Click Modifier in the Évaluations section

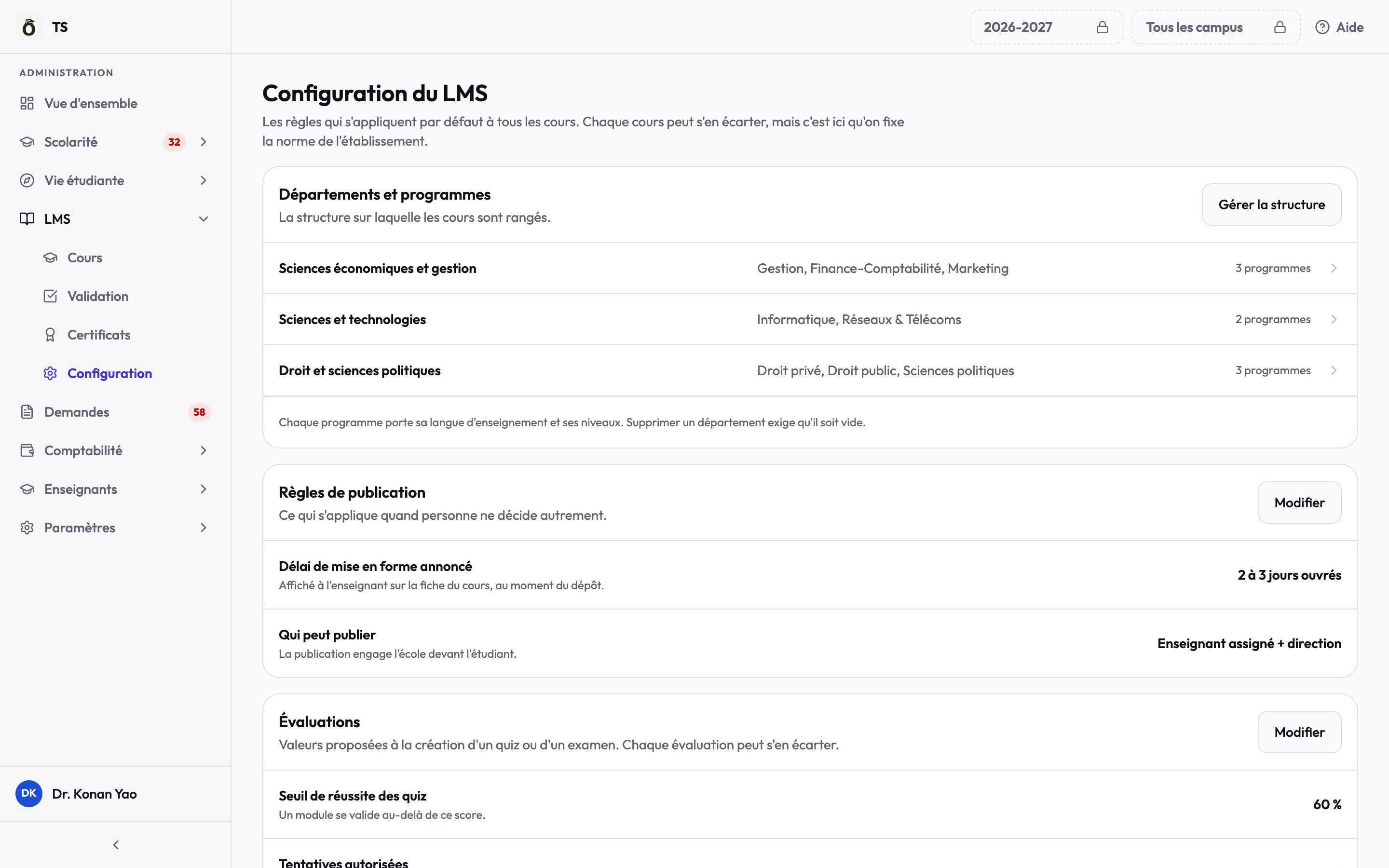coord(1299,732)
